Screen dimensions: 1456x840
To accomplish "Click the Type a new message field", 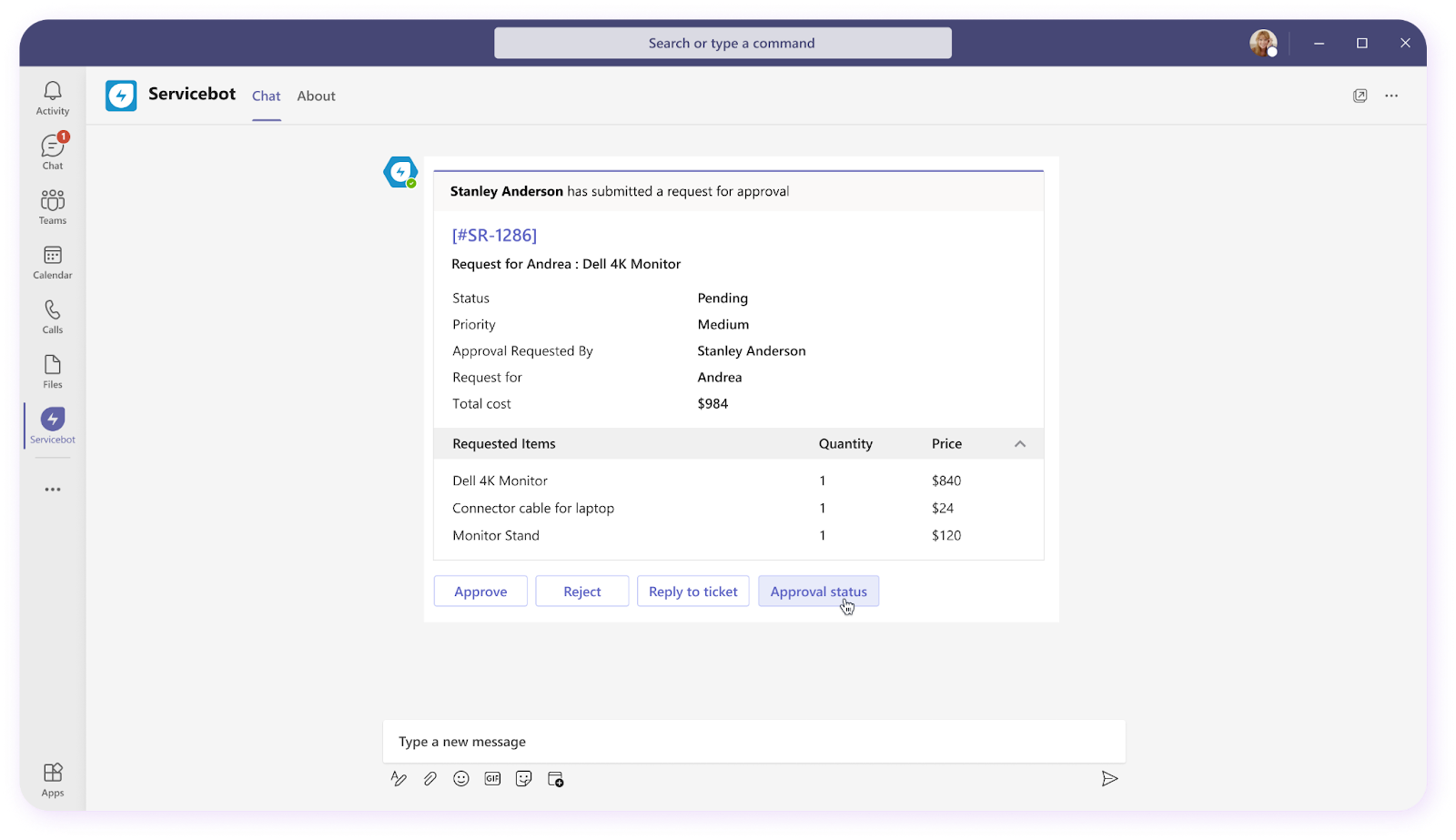I will point(753,742).
